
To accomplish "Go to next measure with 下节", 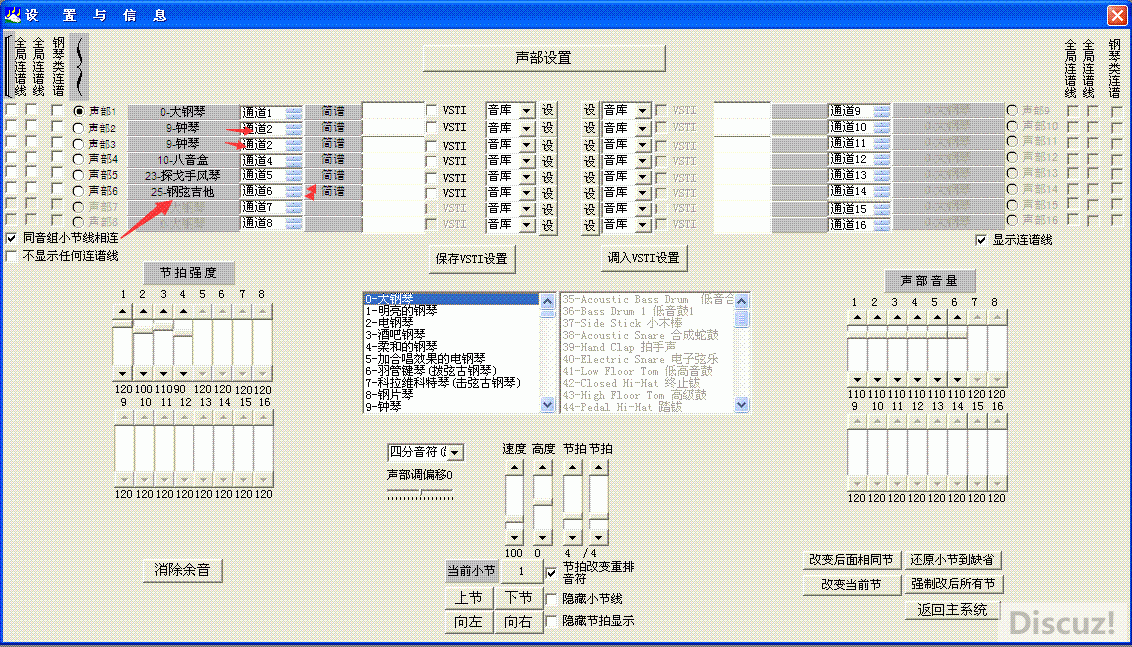I will (x=518, y=598).
